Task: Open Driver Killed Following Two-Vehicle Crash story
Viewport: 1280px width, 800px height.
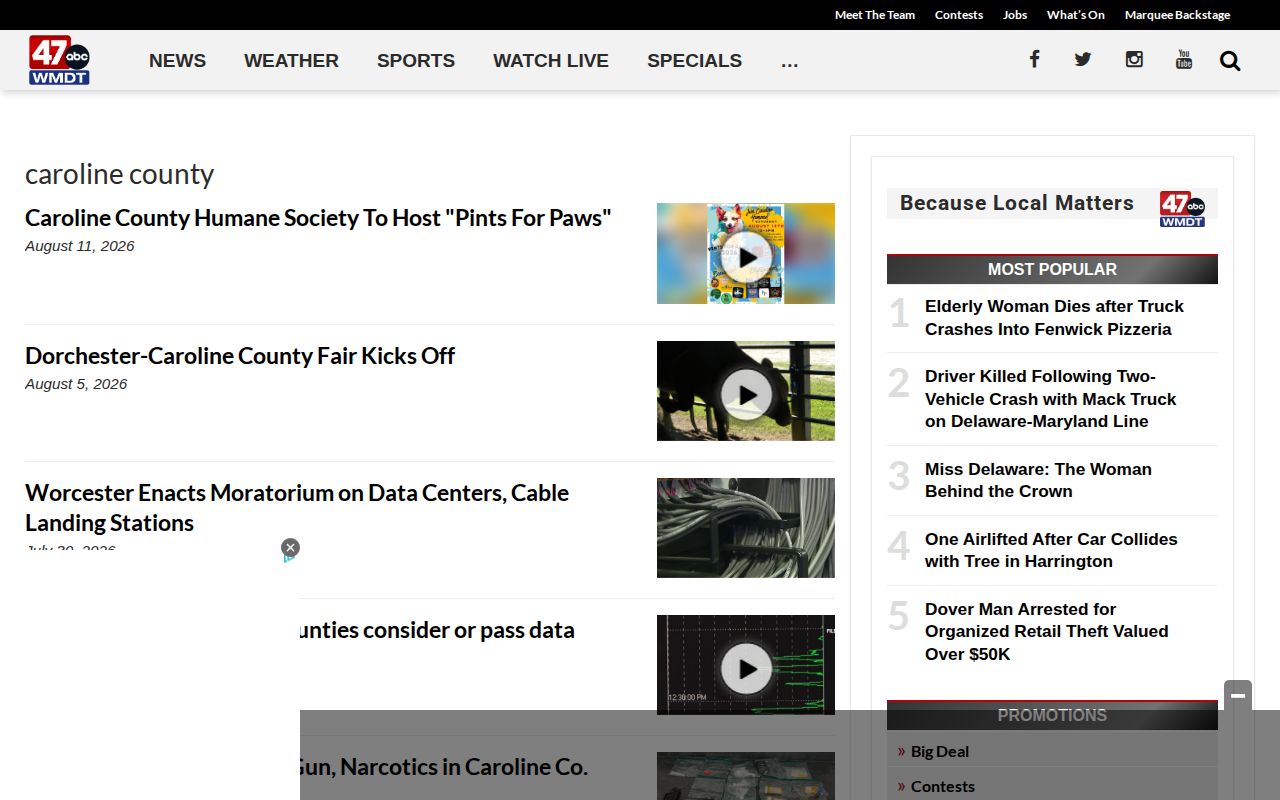Action: point(1050,399)
